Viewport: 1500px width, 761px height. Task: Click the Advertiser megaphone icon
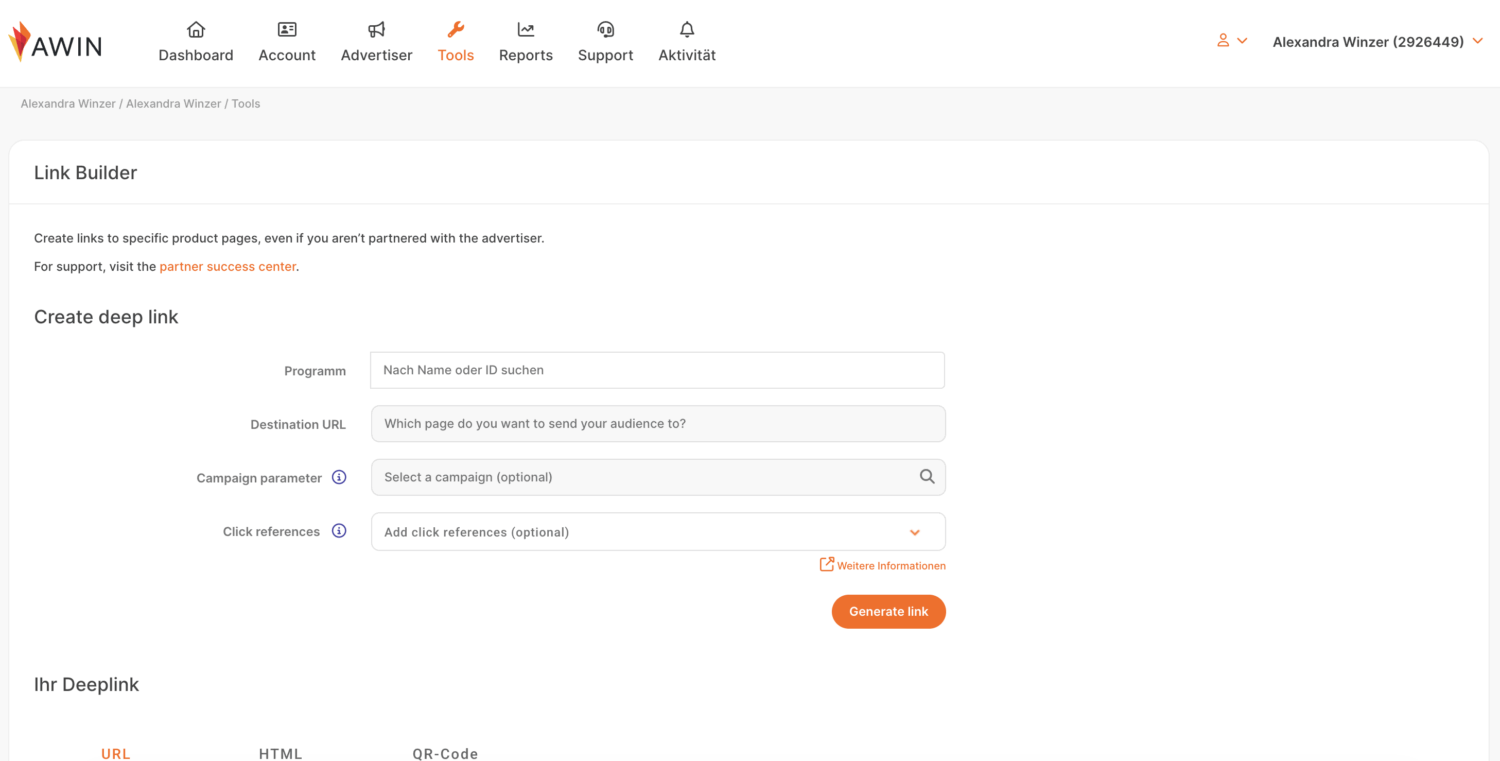coord(376,29)
